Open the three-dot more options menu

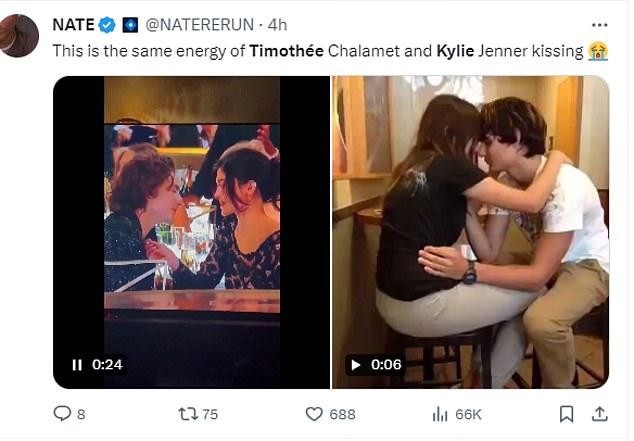tap(599, 22)
